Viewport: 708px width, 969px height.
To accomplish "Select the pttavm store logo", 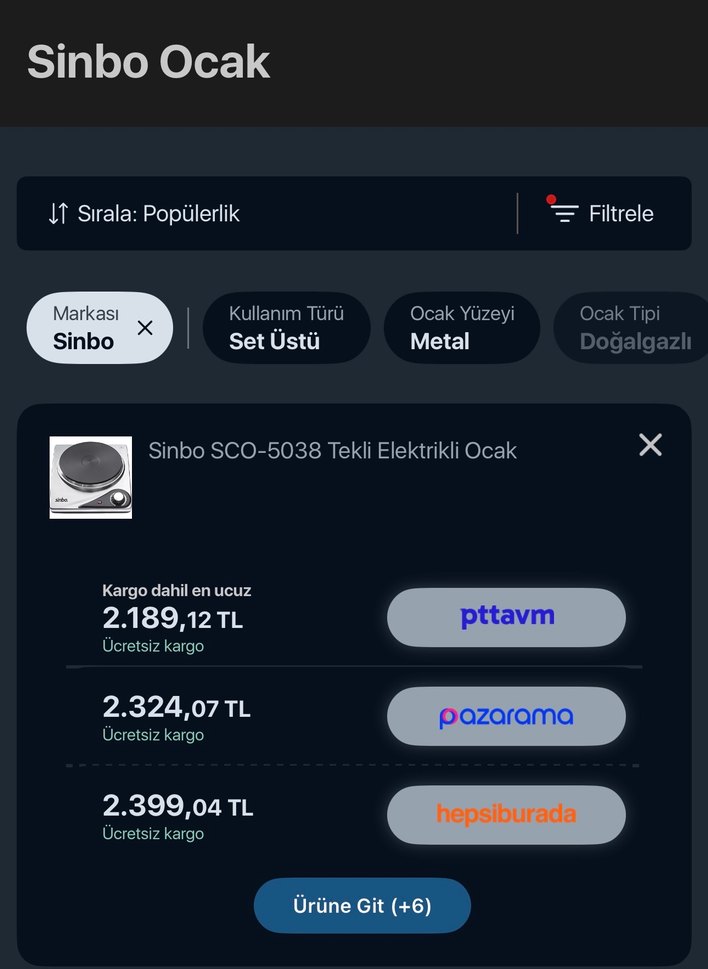I will click(506, 617).
